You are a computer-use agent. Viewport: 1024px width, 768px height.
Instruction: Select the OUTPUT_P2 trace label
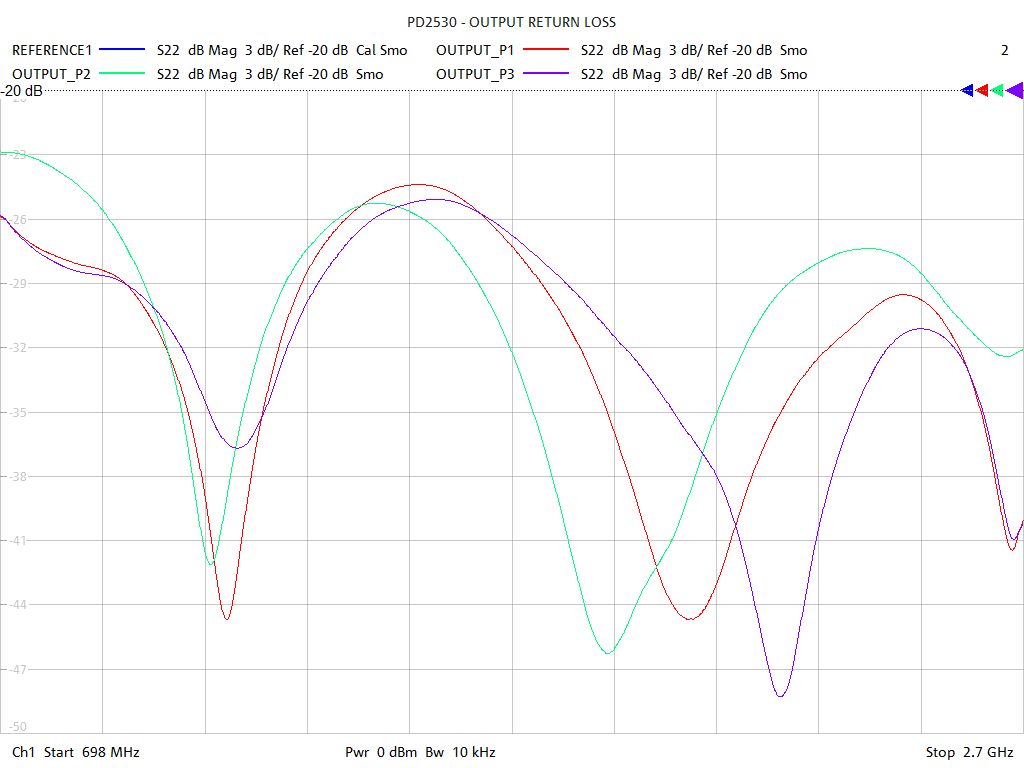click(52, 74)
